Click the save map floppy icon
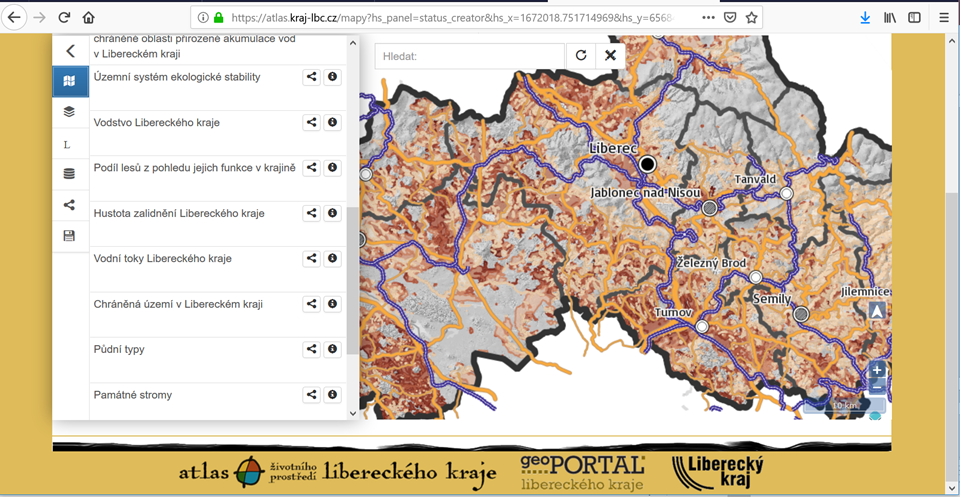 (69, 236)
